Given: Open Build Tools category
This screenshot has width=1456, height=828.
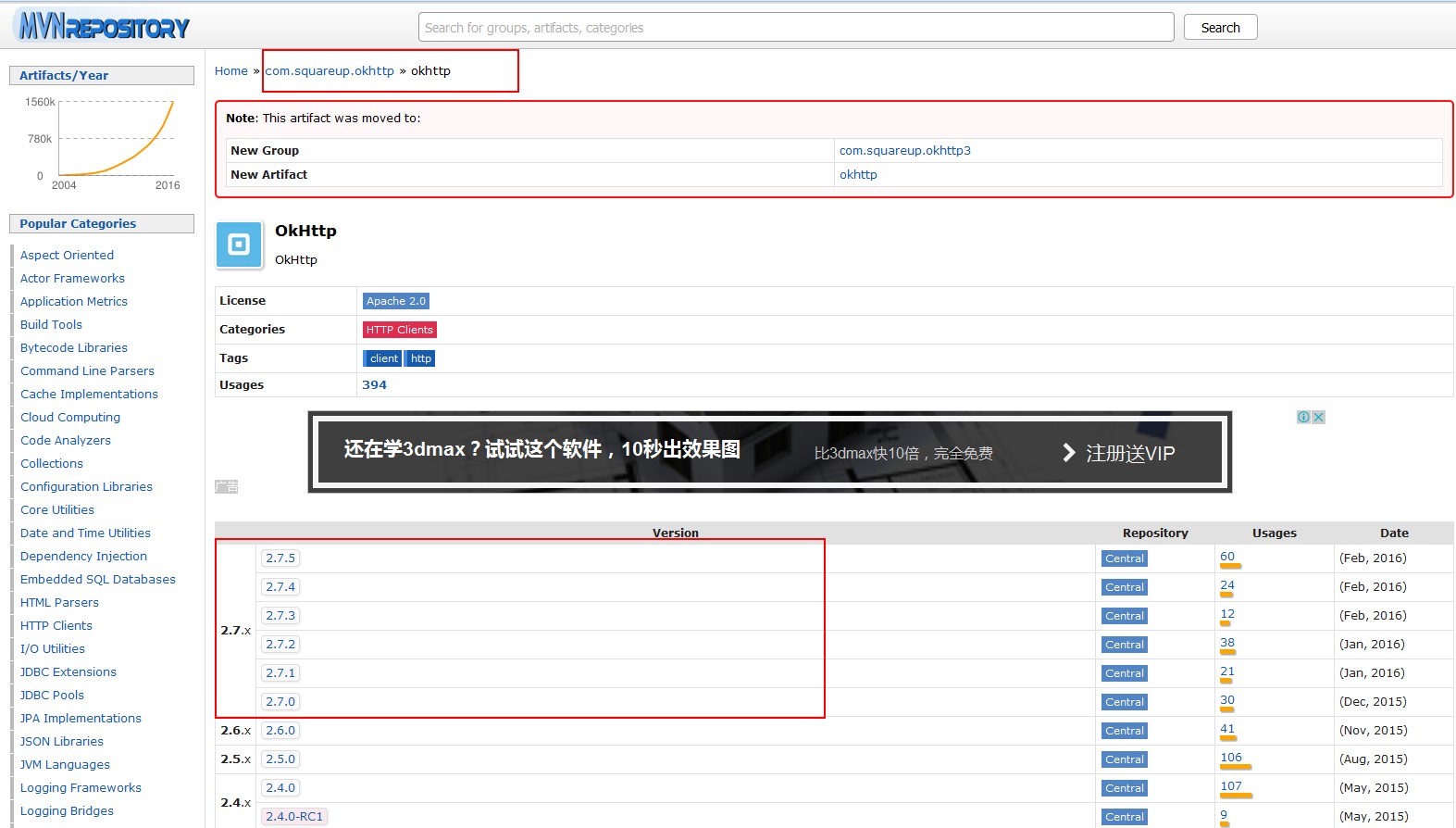Looking at the screenshot, I should [x=51, y=325].
